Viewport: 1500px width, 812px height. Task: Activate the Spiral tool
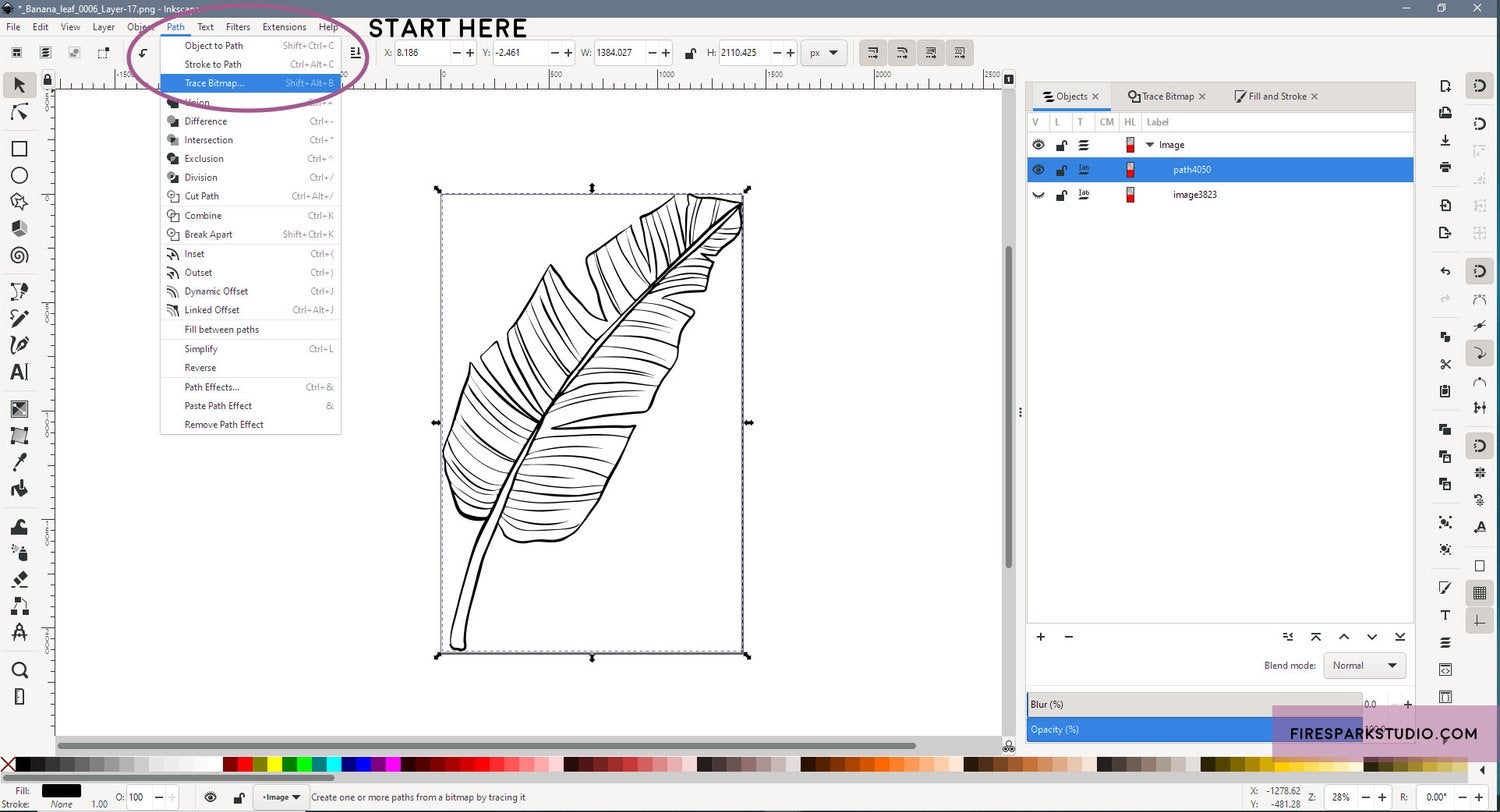pyautogui.click(x=19, y=255)
